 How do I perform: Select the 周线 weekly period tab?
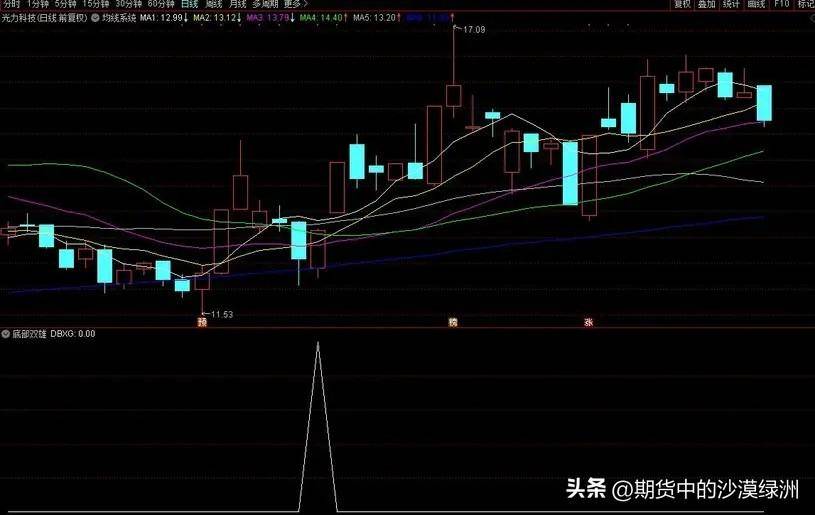(x=214, y=4)
